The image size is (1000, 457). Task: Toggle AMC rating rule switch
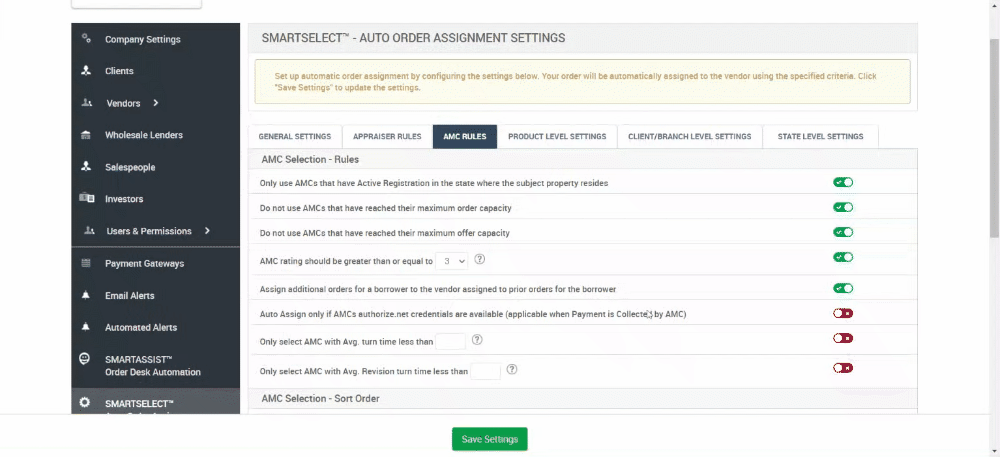[842, 257]
